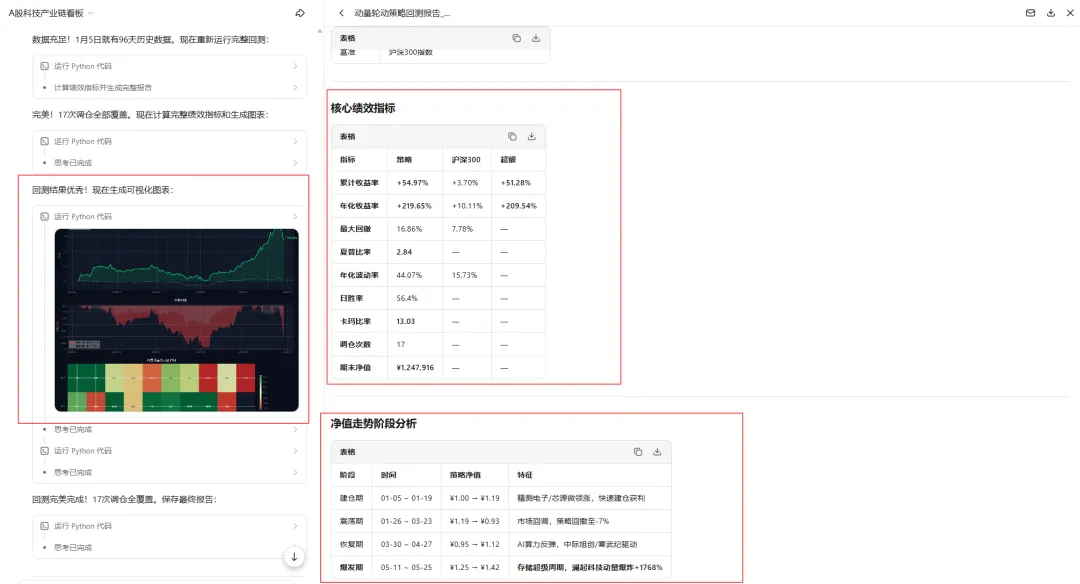Download the table containing 沪深300指数 row
1080x584 pixels.
click(x=536, y=39)
